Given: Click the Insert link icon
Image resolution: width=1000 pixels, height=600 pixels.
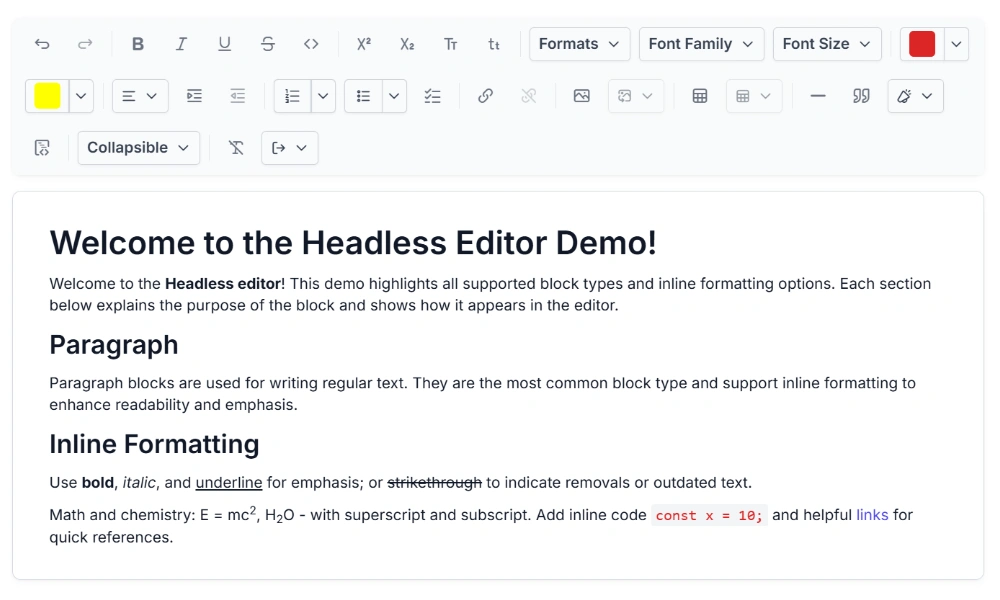Looking at the screenshot, I should 485,96.
